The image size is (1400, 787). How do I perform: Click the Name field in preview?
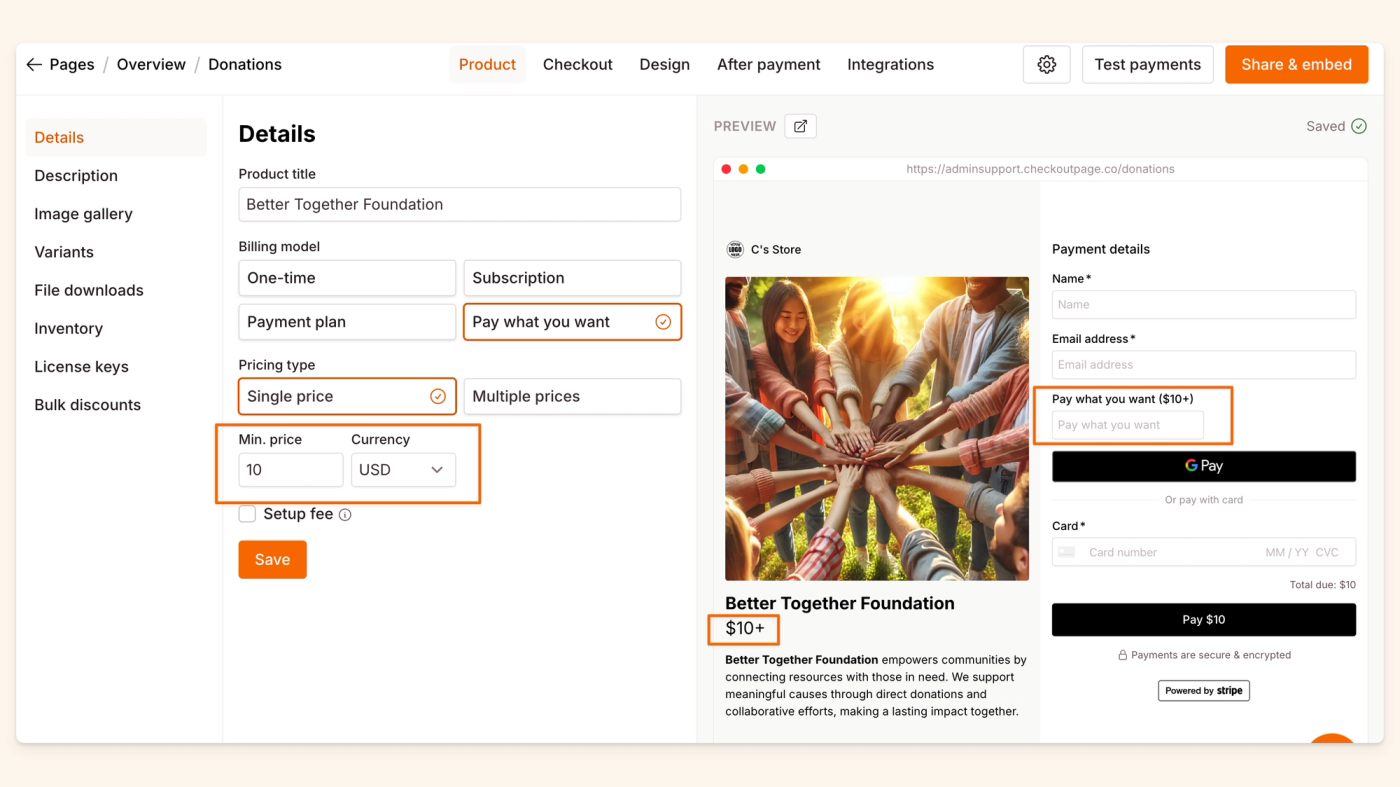1204,304
